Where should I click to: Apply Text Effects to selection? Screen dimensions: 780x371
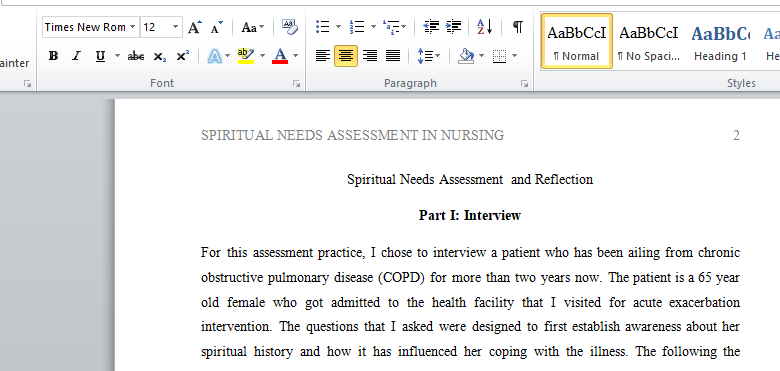(x=214, y=56)
